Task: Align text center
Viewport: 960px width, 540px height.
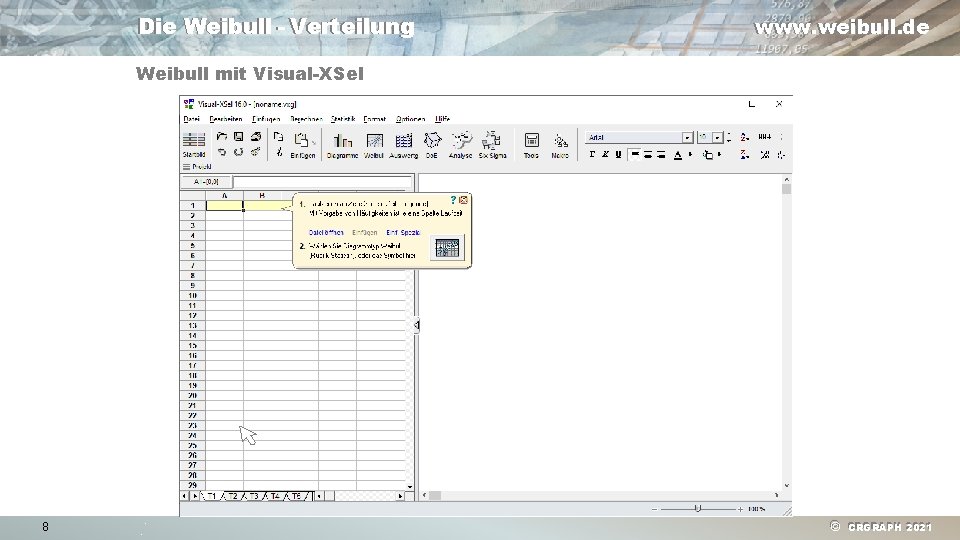Action: tap(648, 155)
